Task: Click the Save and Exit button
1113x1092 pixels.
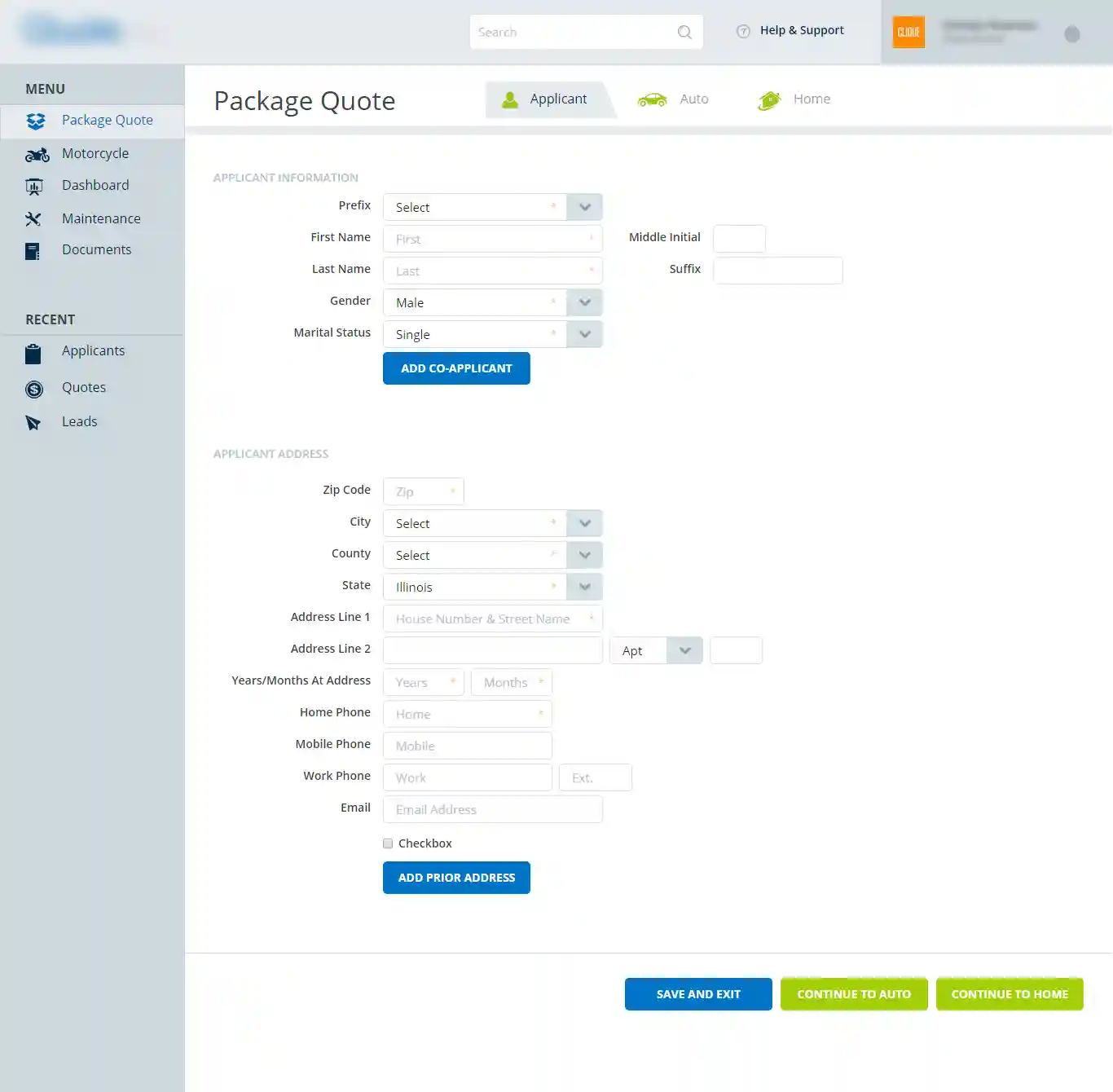Action: (698, 994)
